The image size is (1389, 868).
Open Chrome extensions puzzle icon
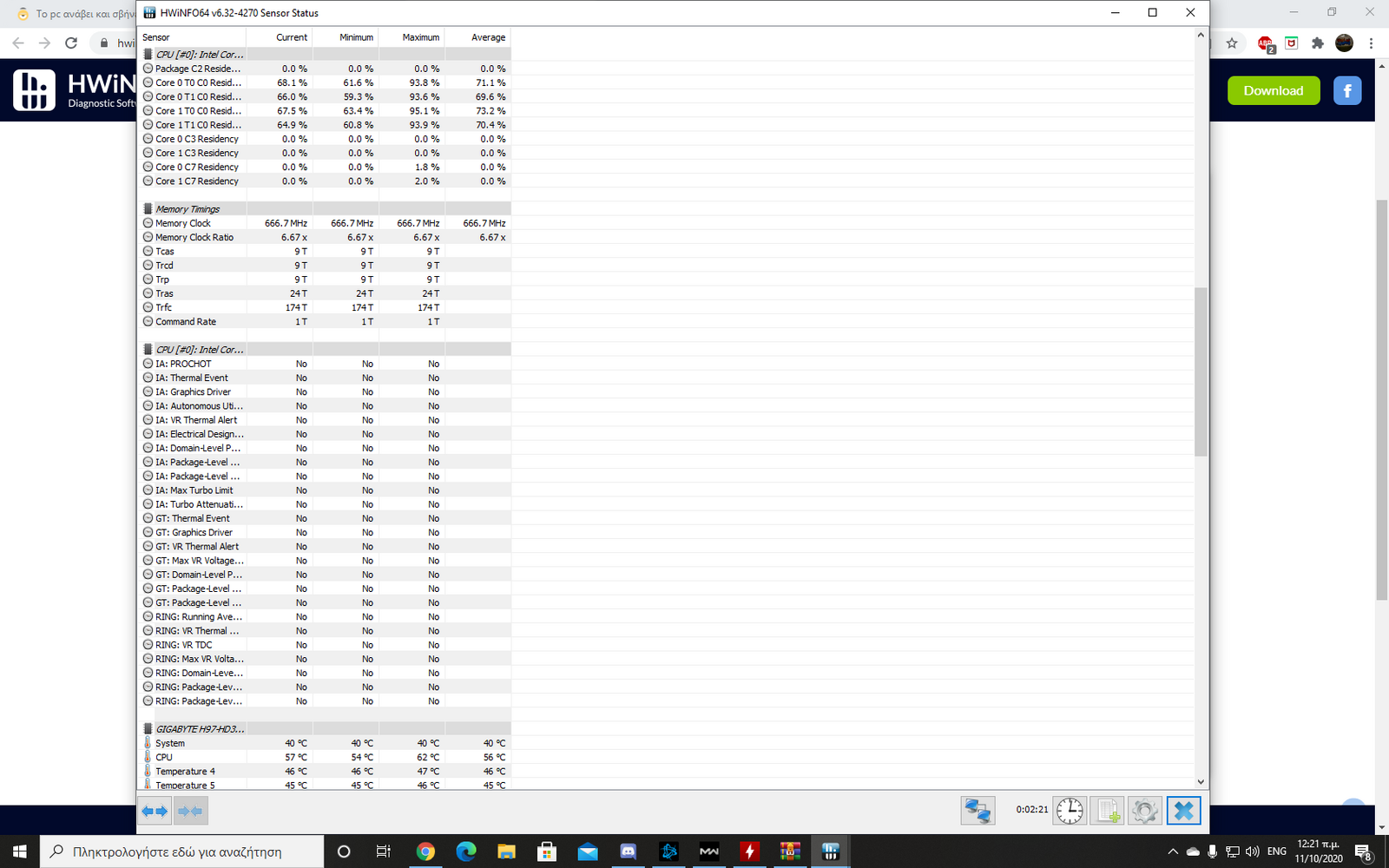tap(1318, 43)
